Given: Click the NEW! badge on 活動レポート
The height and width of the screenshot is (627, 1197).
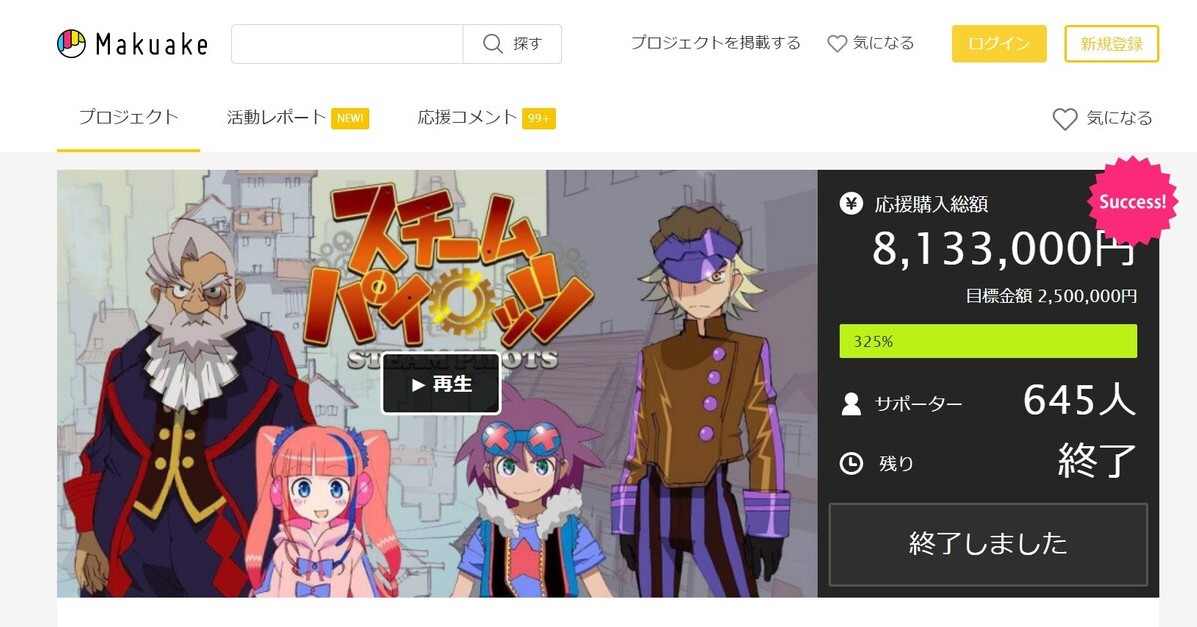Looking at the screenshot, I should (x=350, y=118).
